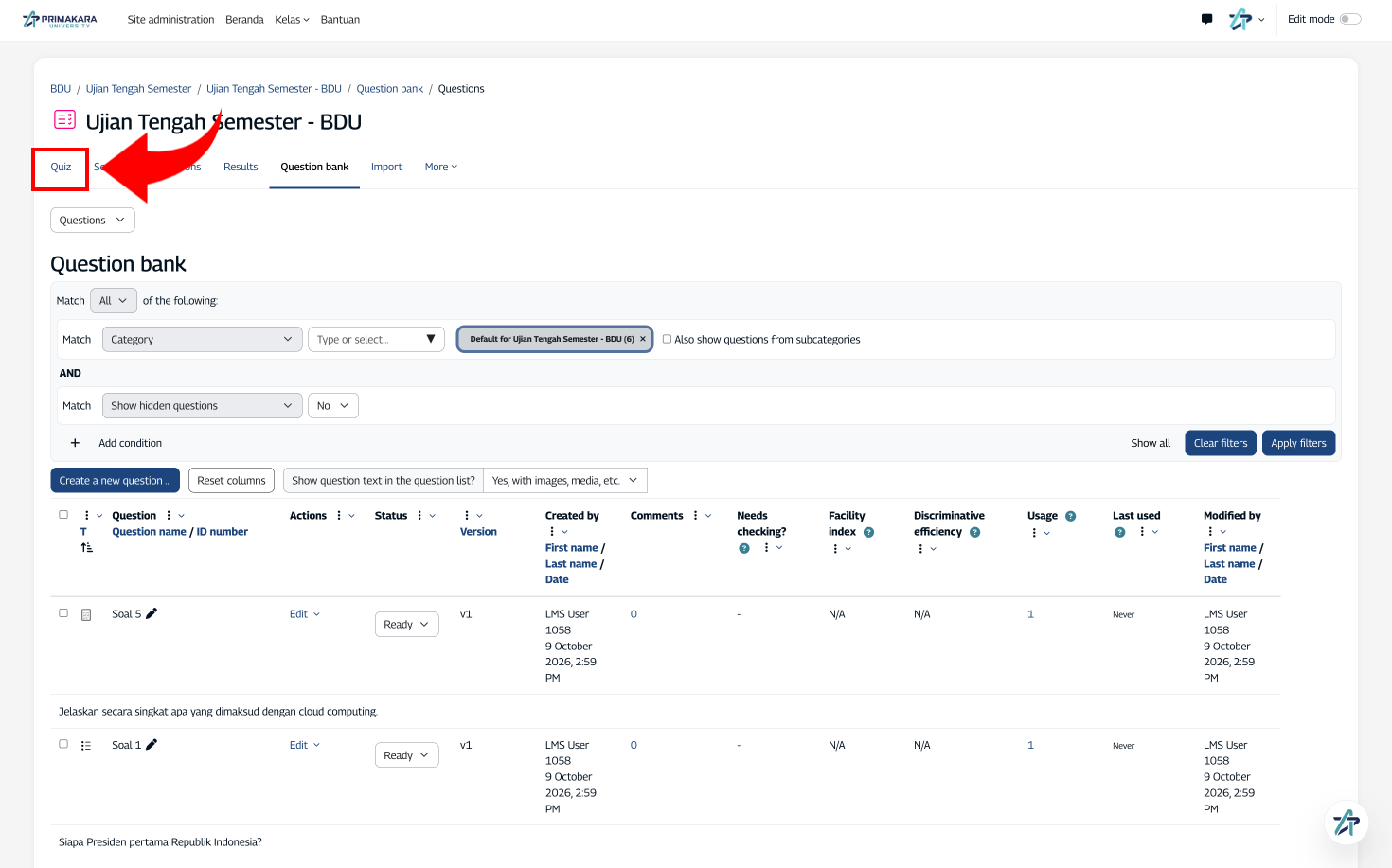
Task: Open the No value dropdown
Action: tap(333, 406)
